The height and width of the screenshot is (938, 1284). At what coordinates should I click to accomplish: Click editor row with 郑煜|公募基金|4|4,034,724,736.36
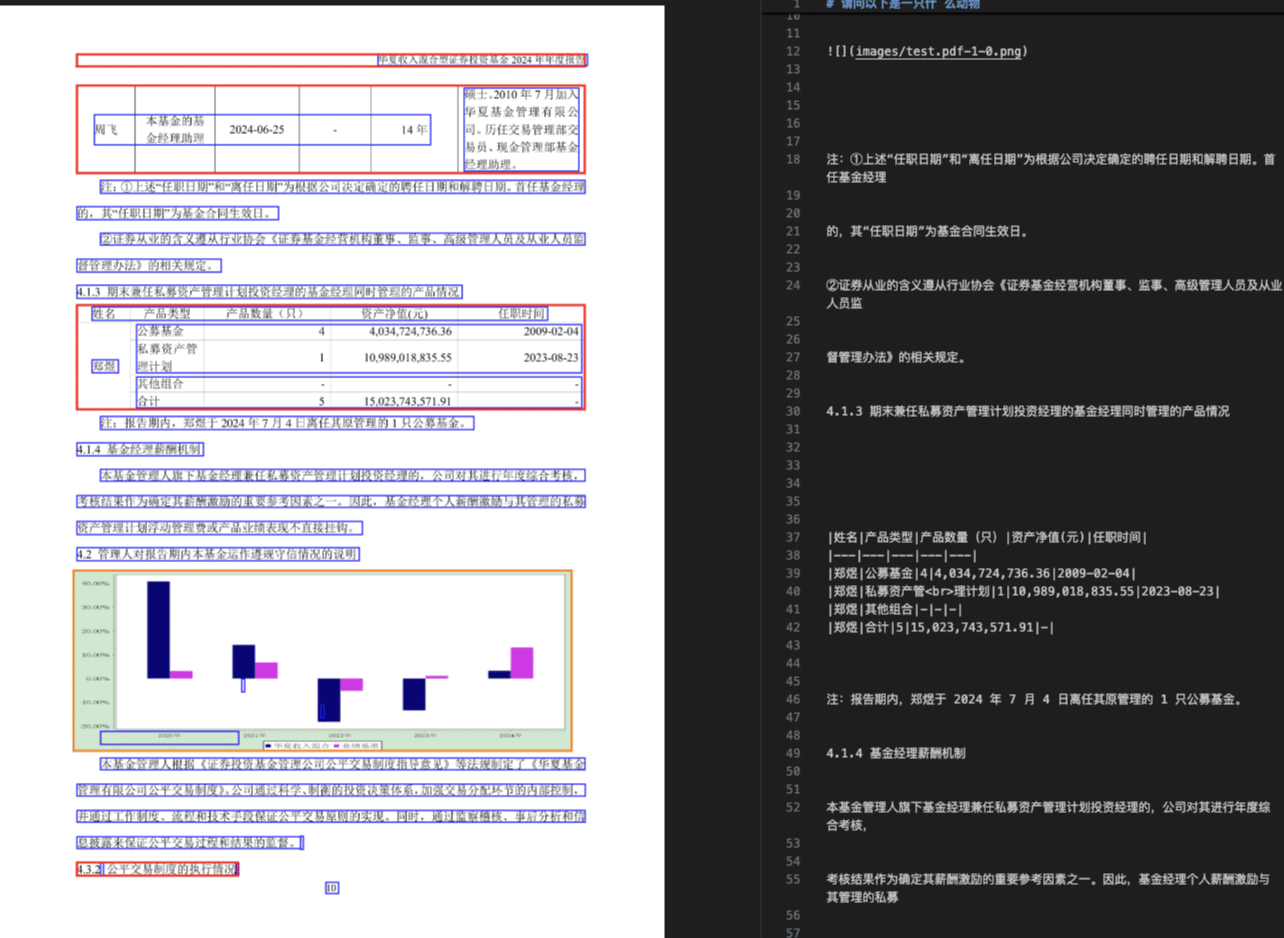pyautogui.click(x=981, y=573)
